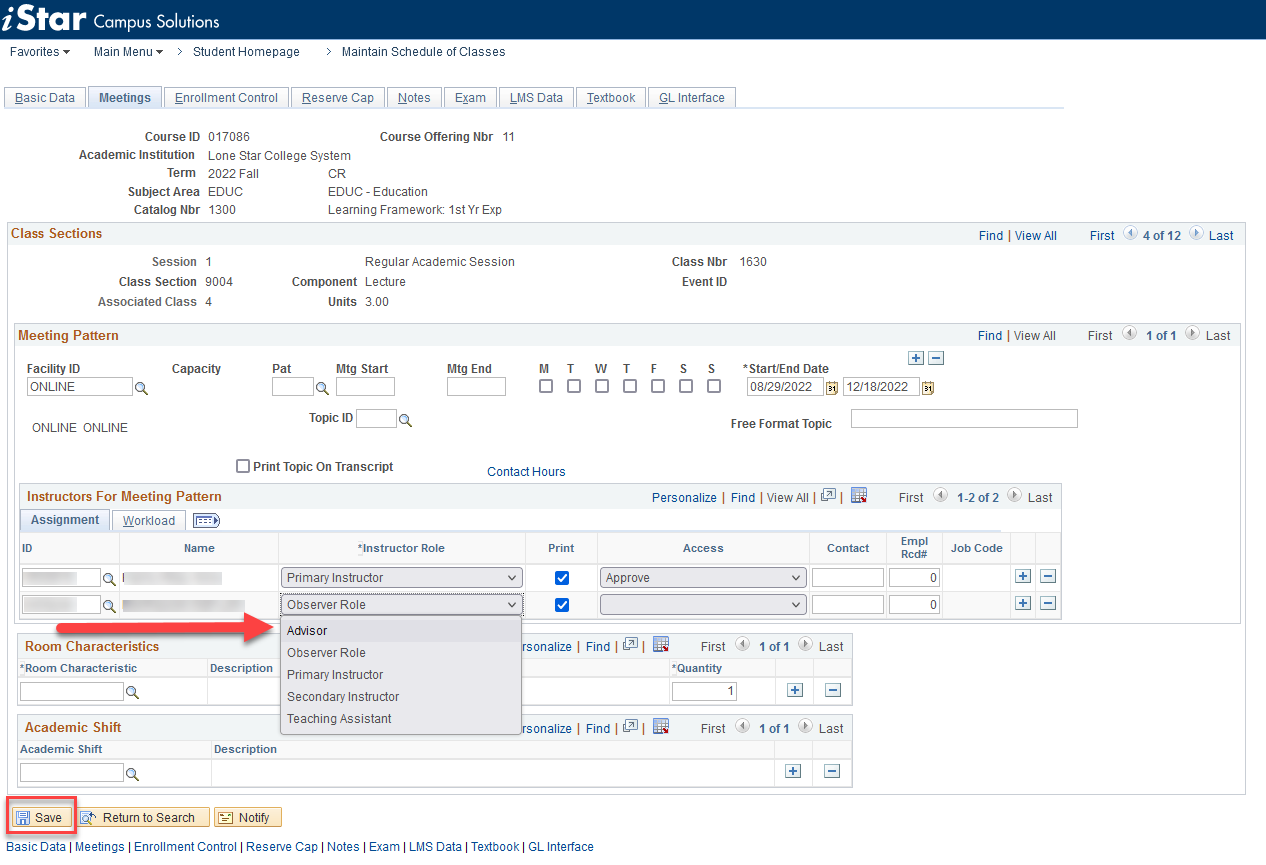Choose Secondary Instructor from role list
The image size is (1266, 865).
(401, 697)
